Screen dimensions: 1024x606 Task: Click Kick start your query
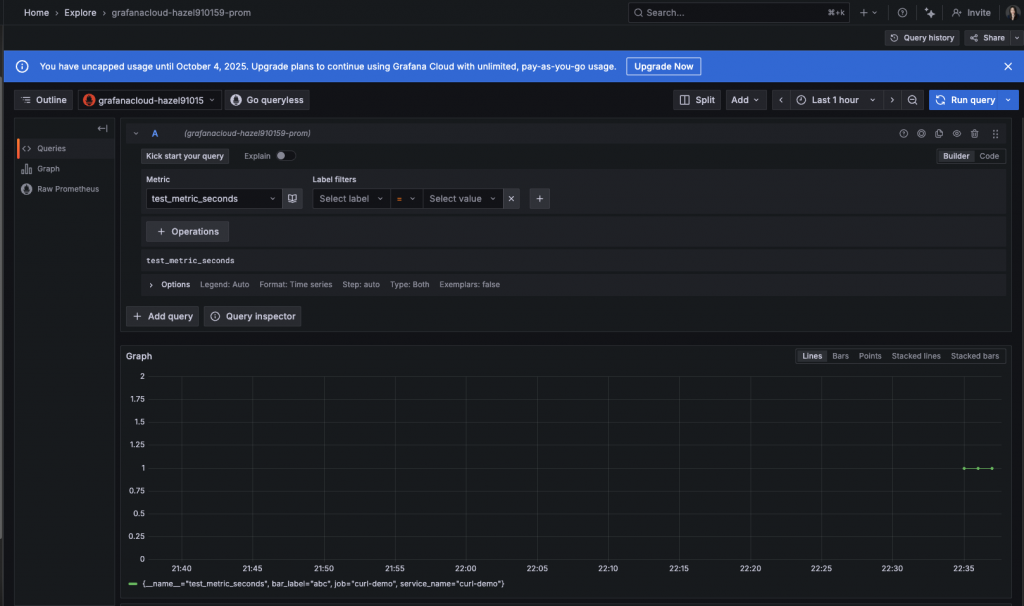point(185,156)
